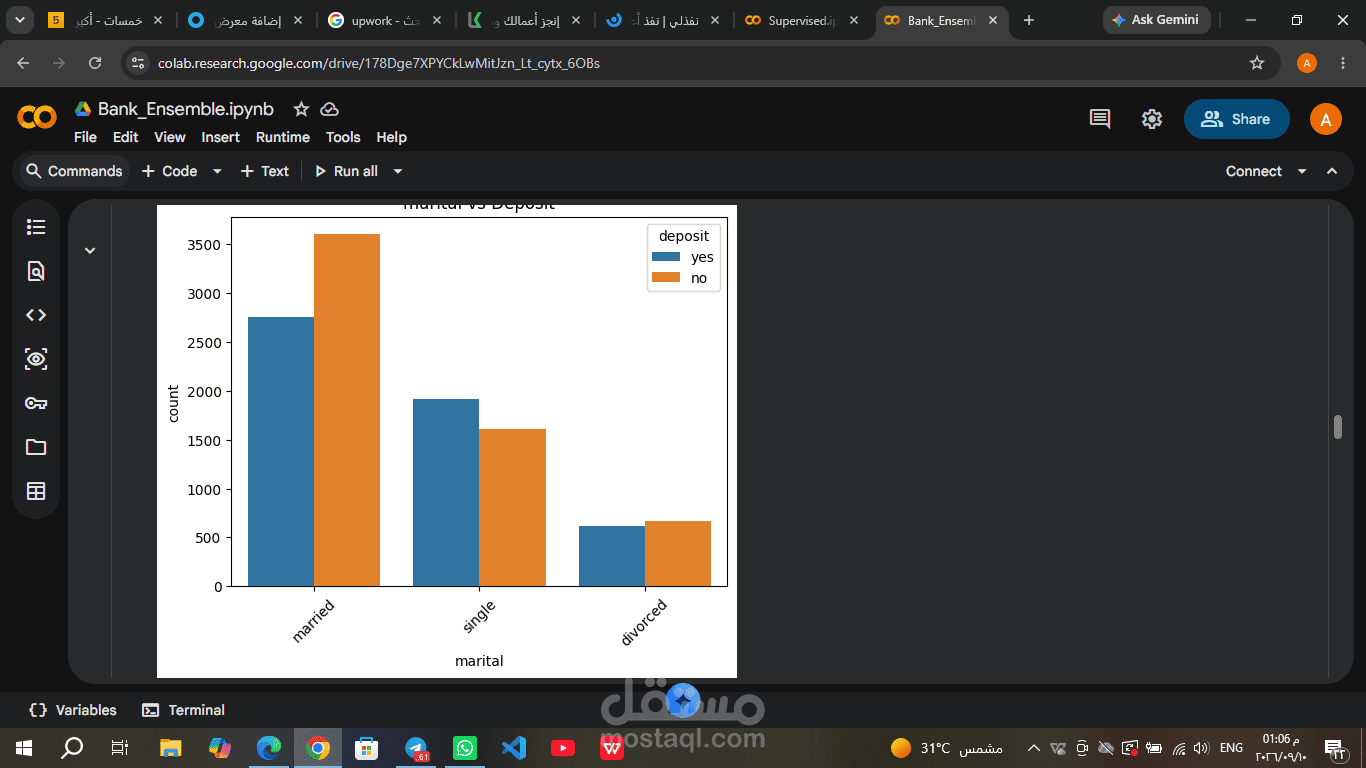Star the Bank_Ensemble.ipynb notebook
This screenshot has width=1366, height=768.
pos(300,109)
